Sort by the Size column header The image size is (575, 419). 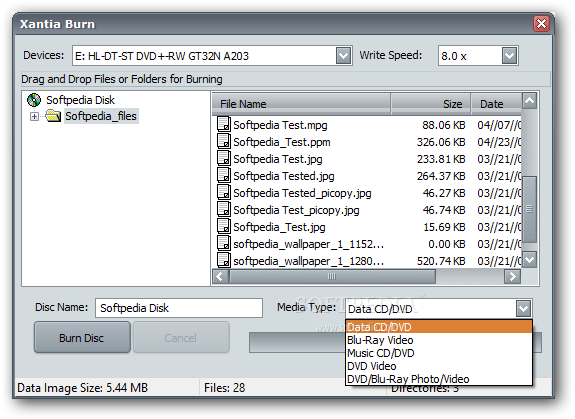click(431, 104)
